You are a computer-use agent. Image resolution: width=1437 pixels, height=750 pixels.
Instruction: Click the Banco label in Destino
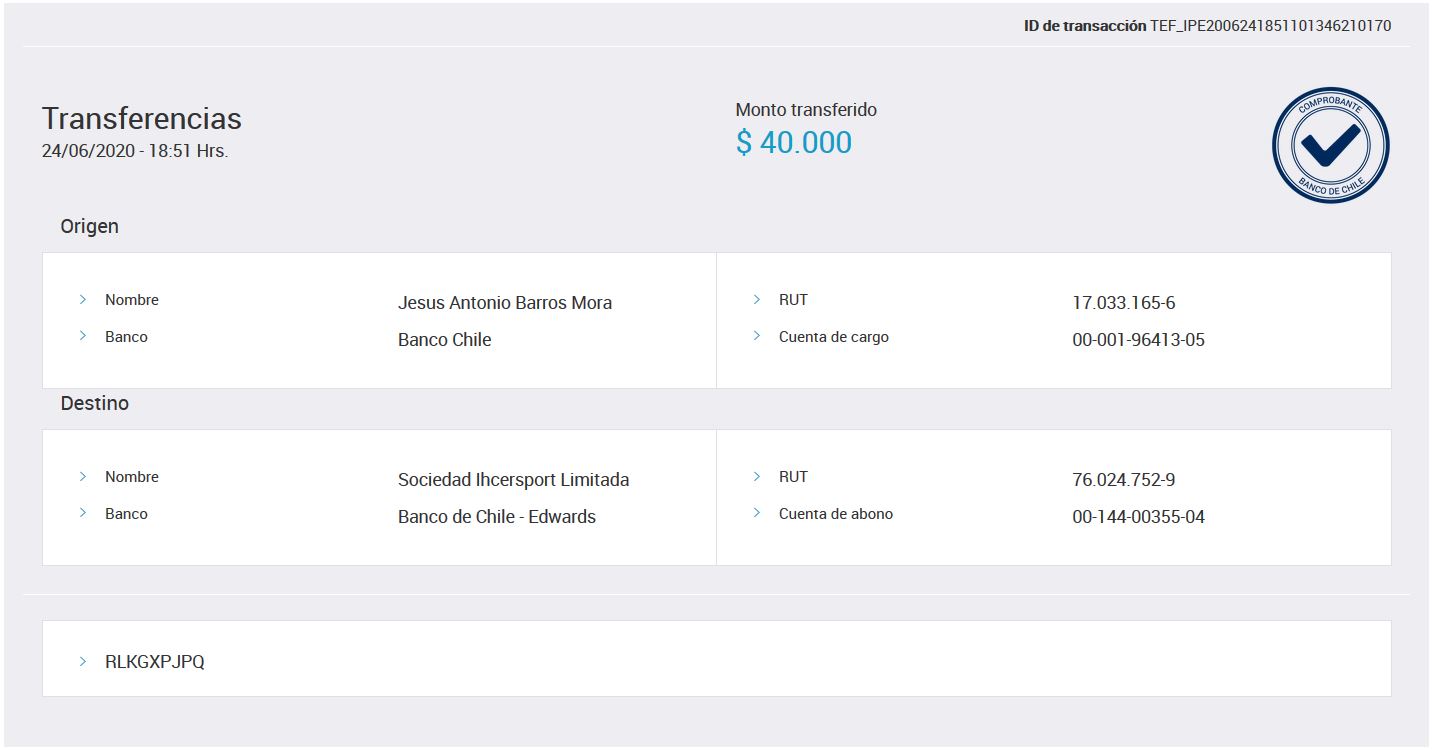tap(126, 514)
